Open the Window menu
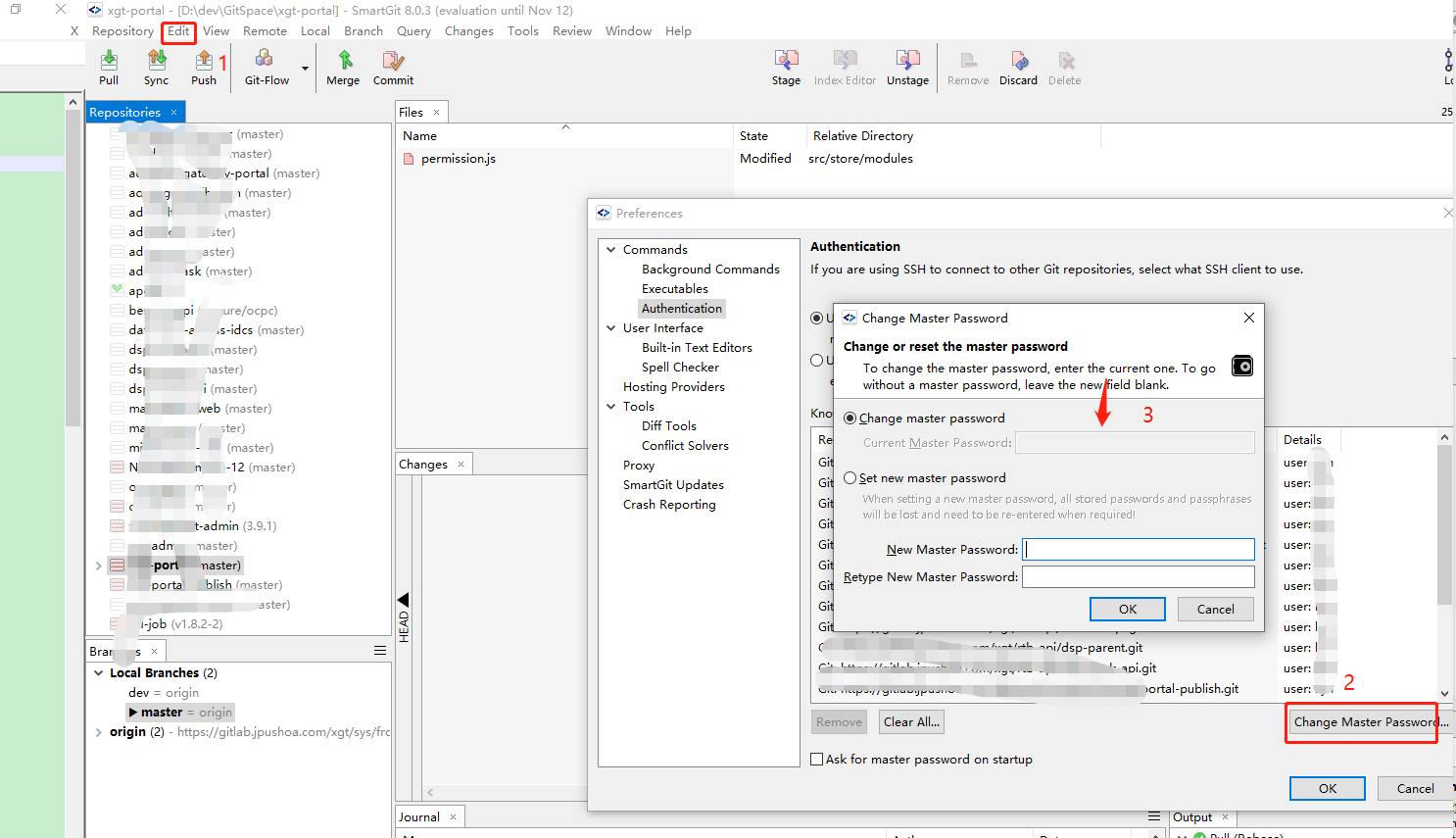This screenshot has width=1456, height=838. click(x=628, y=31)
